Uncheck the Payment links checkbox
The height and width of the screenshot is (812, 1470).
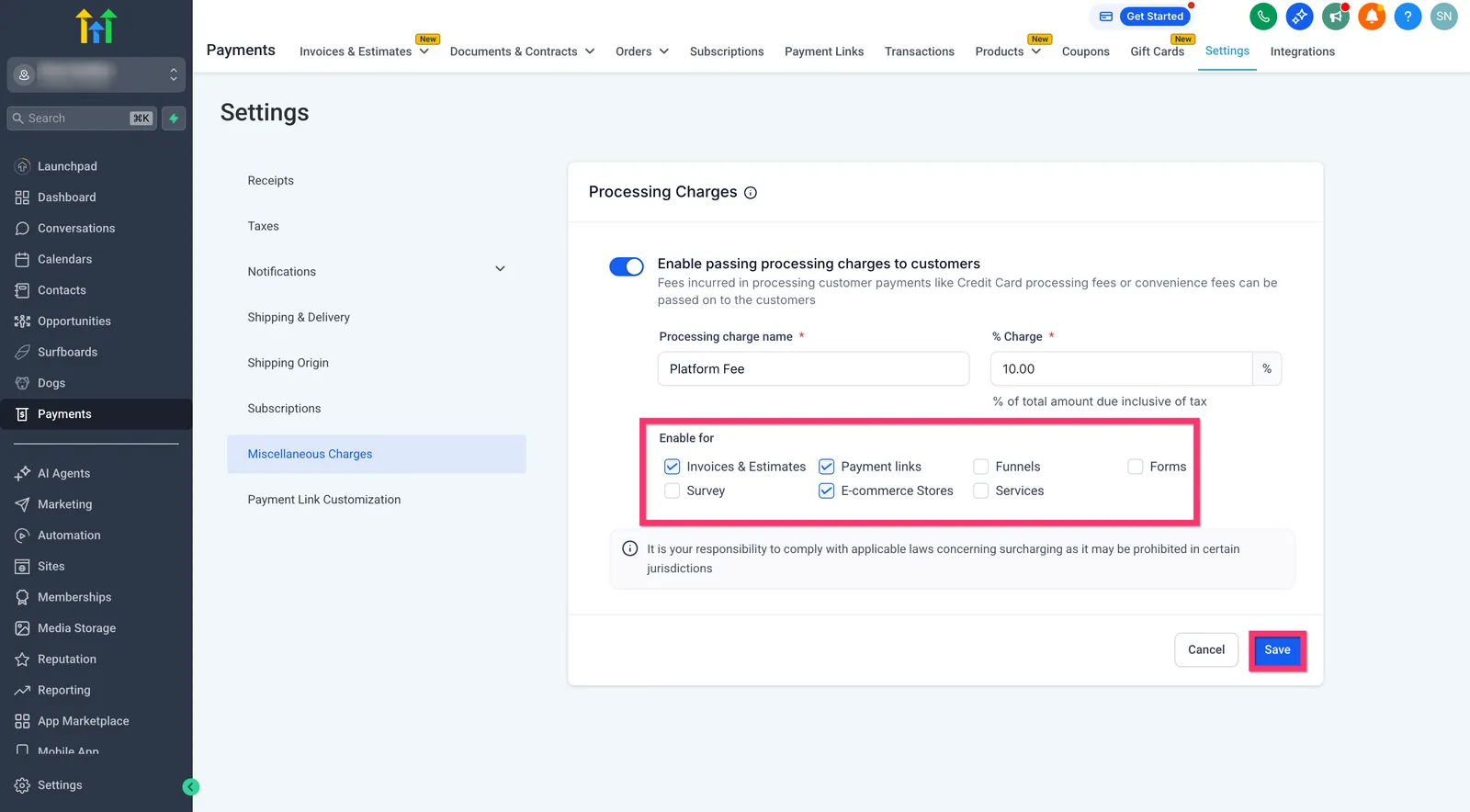pos(827,467)
